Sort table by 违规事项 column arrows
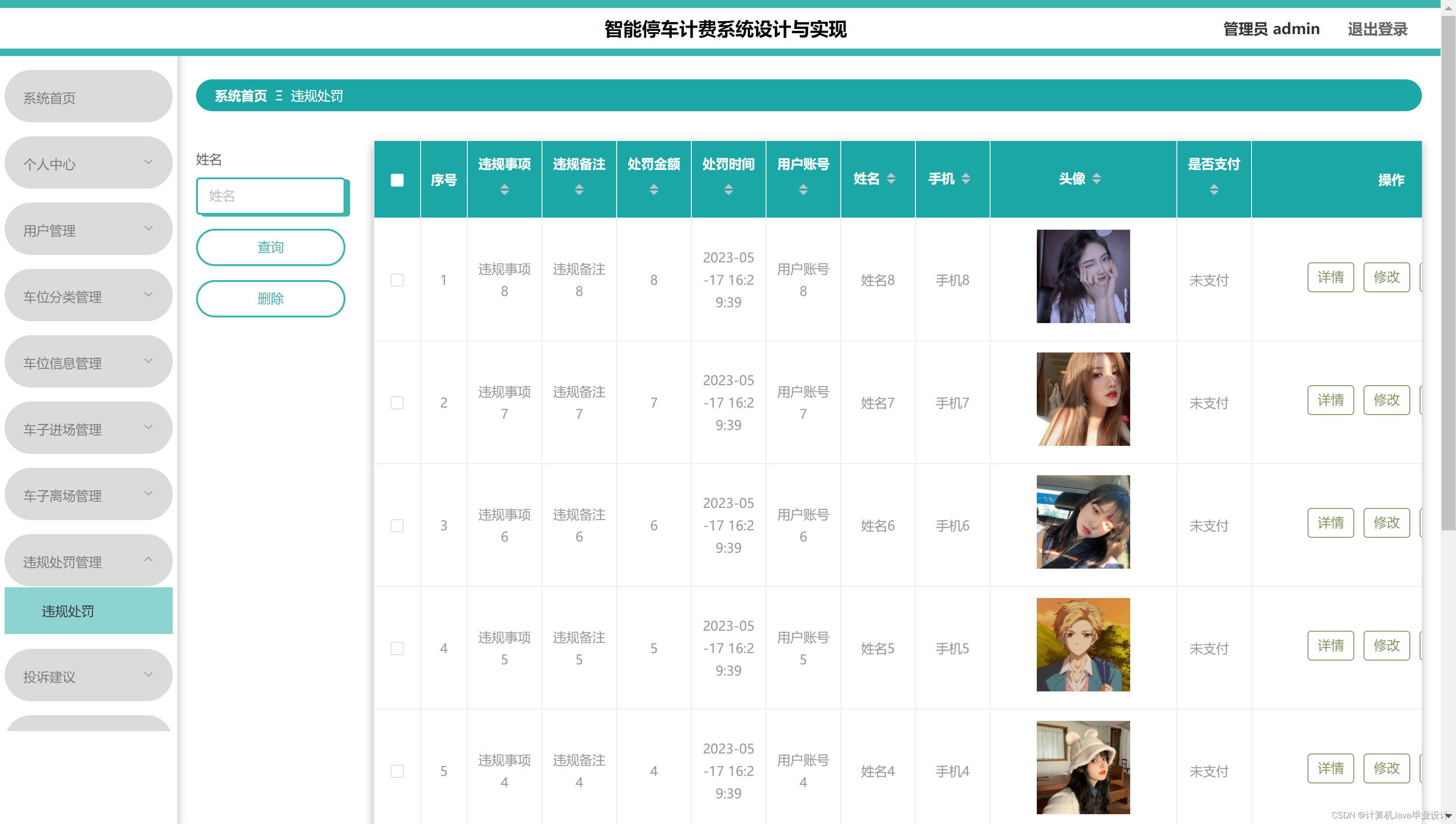 click(x=504, y=190)
